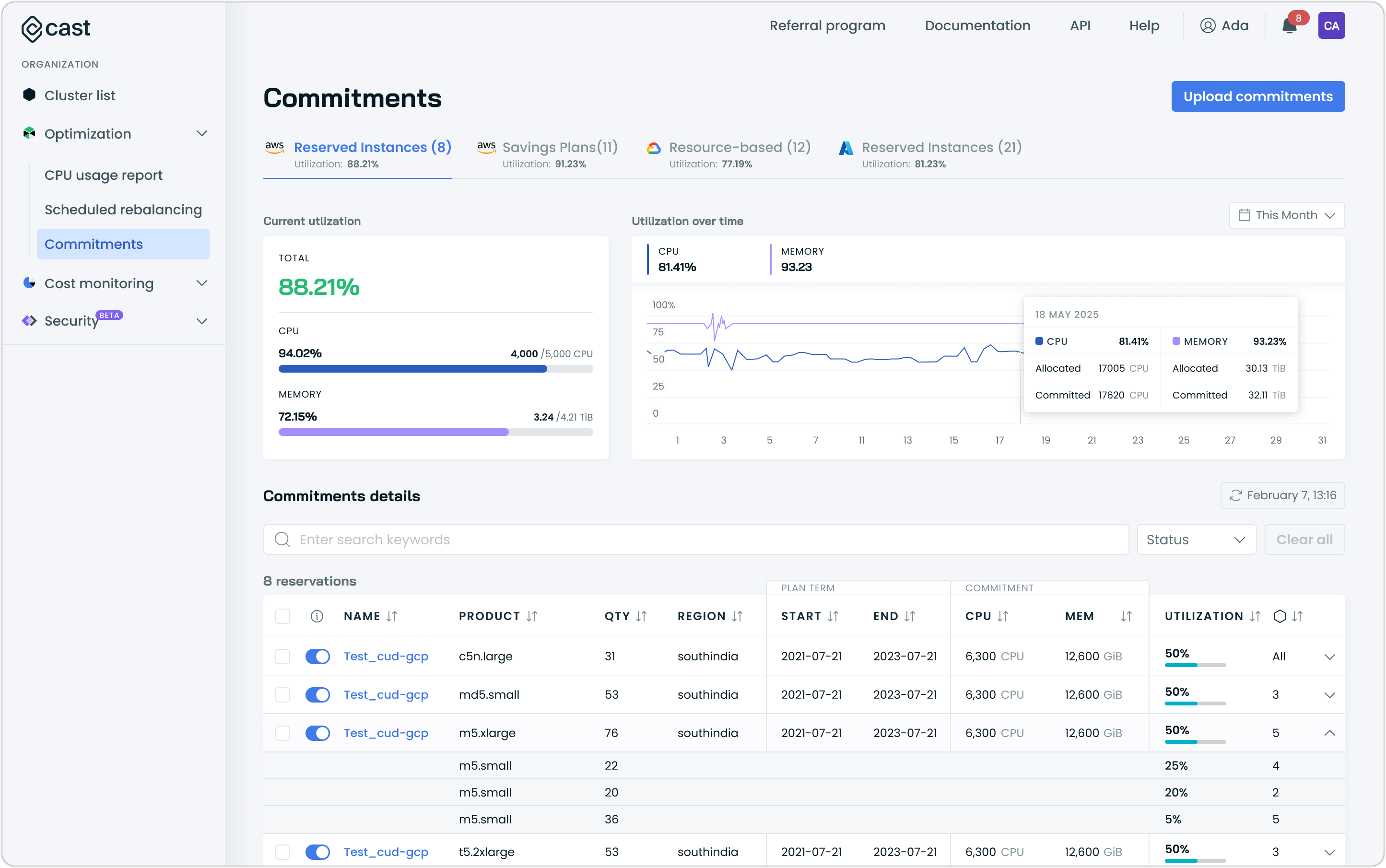Sort by NAME column arrows icon

391,616
